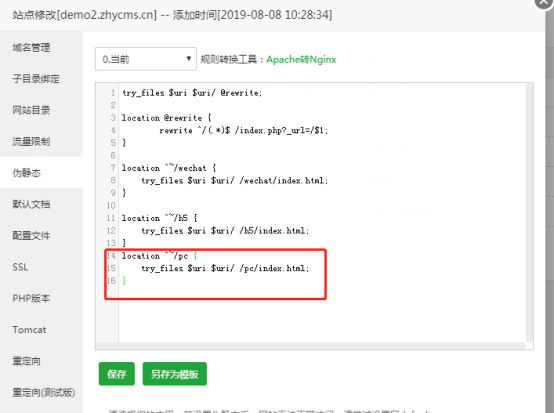The width and height of the screenshot is (554, 413).
Task: Click the 'location @rewrite {' line
Action: (166, 118)
